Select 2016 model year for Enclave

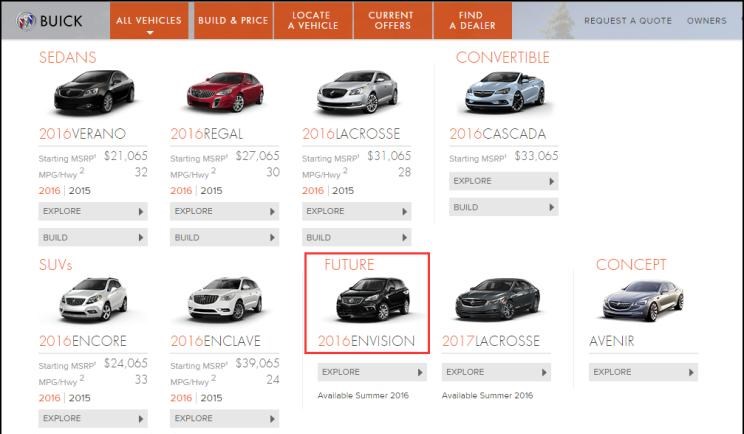[x=181, y=398]
